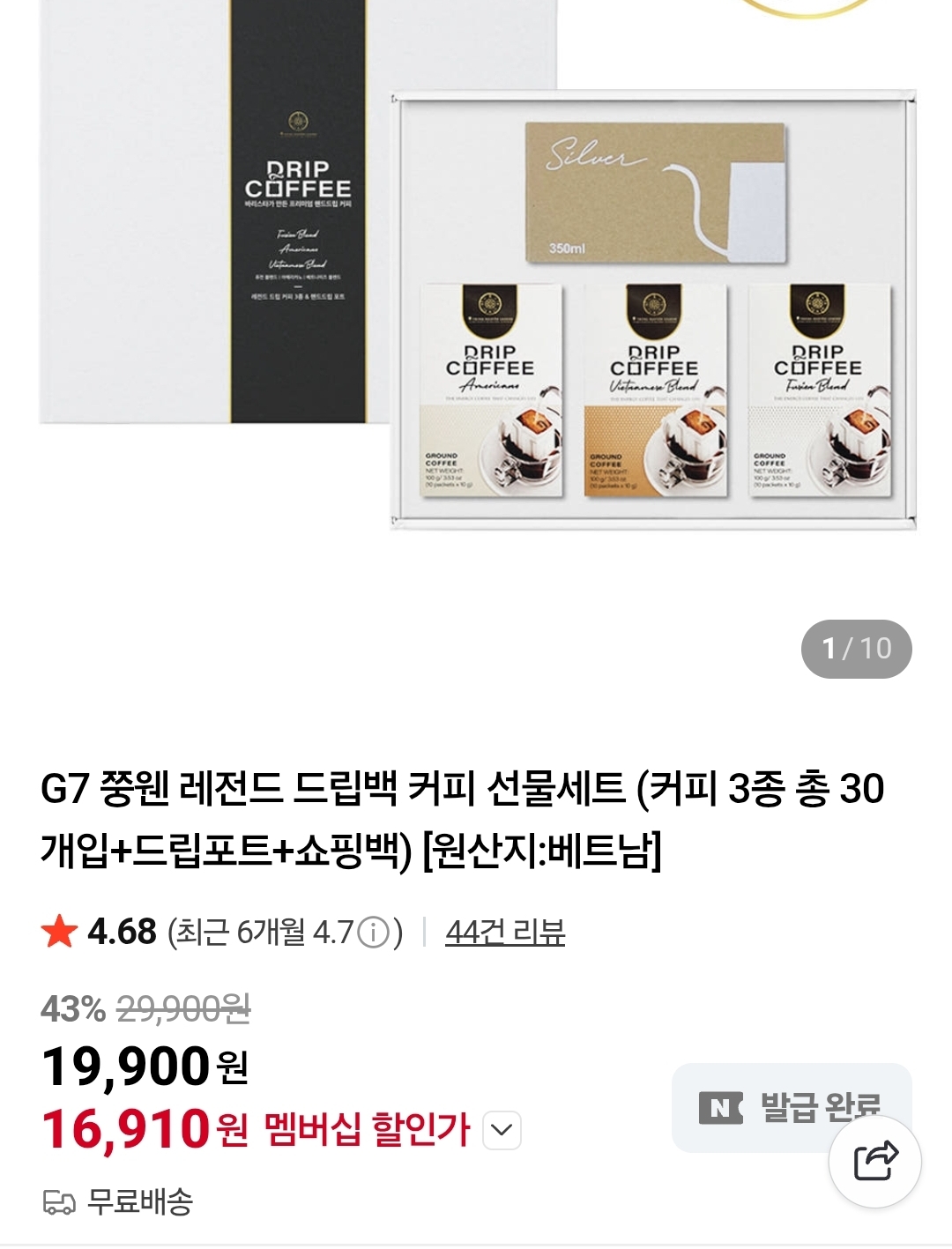Click the 19,900원 sale price
Image resolution: width=952 pixels, height=1249 pixels.
145,1067
